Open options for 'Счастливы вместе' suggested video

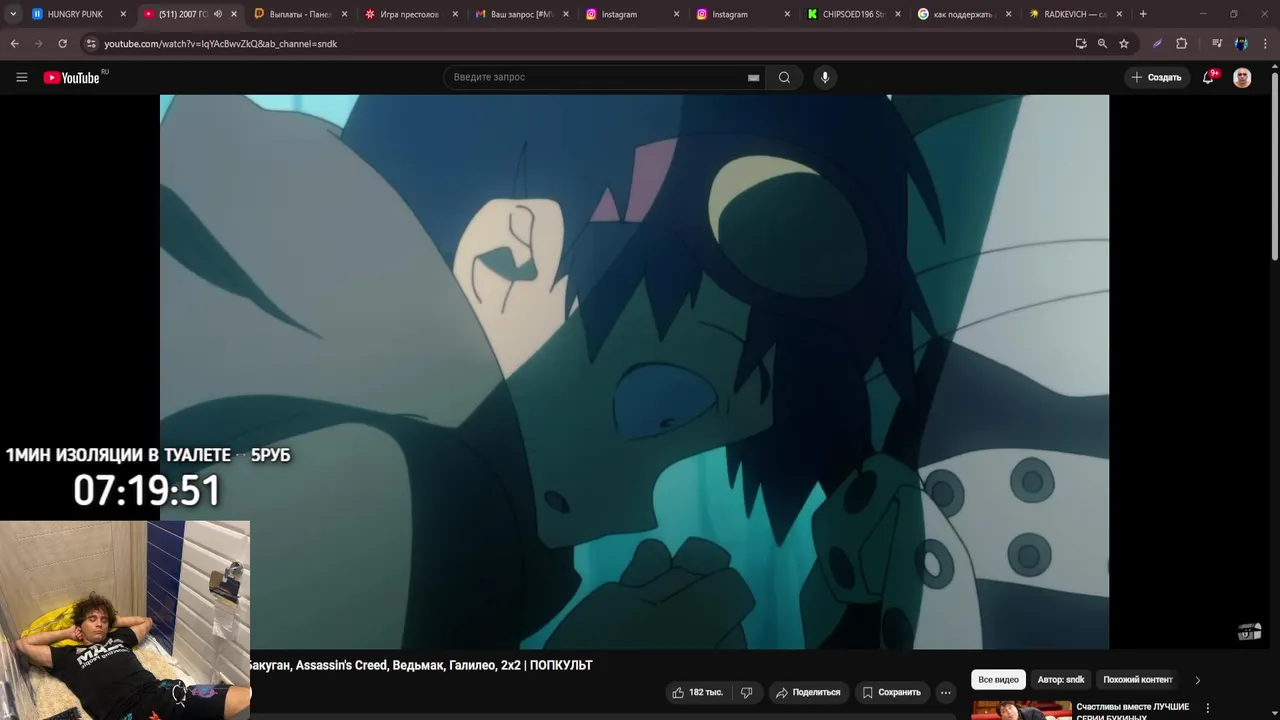click(1207, 708)
